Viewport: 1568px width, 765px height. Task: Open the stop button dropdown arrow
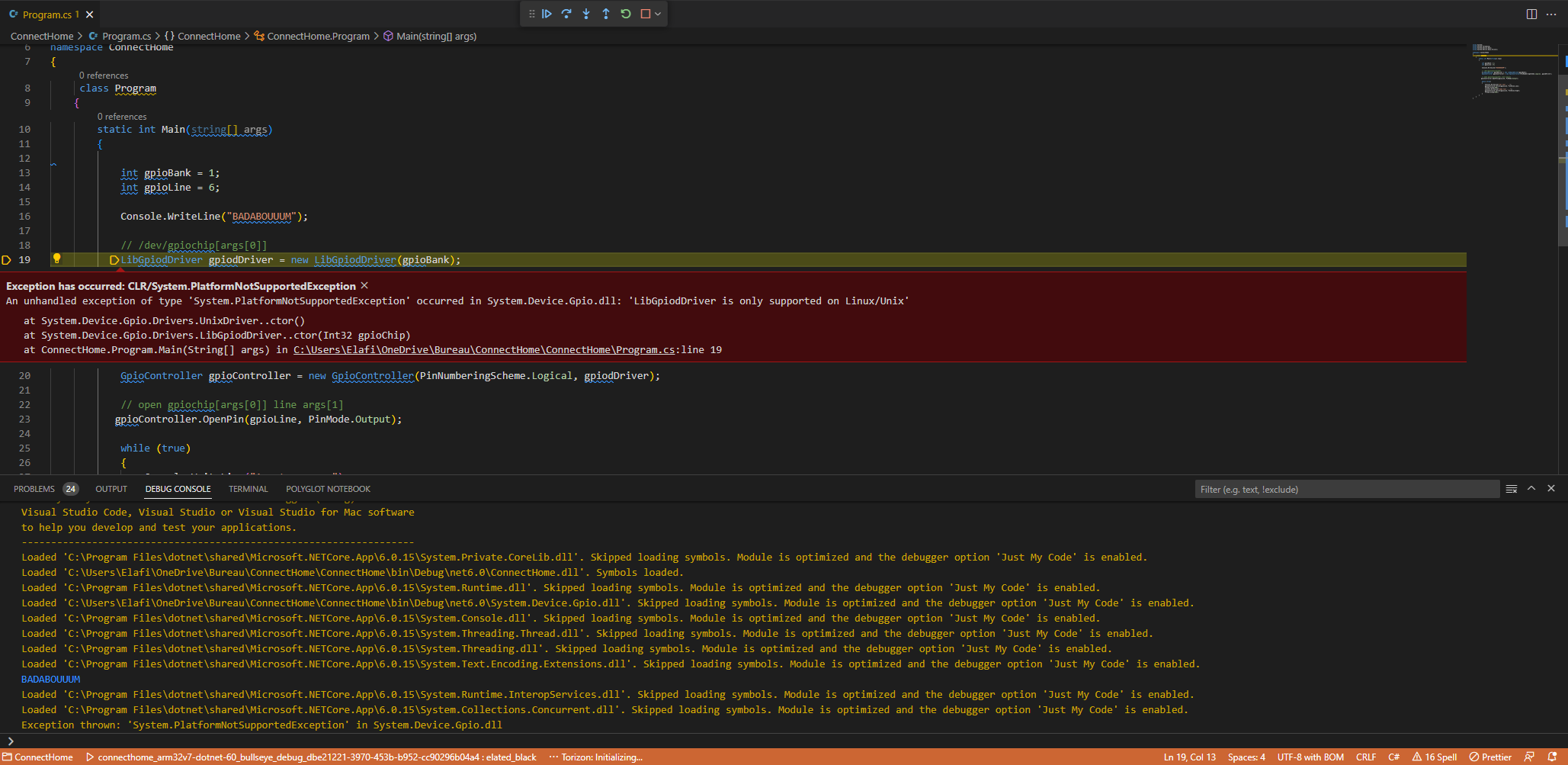pyautogui.click(x=658, y=14)
